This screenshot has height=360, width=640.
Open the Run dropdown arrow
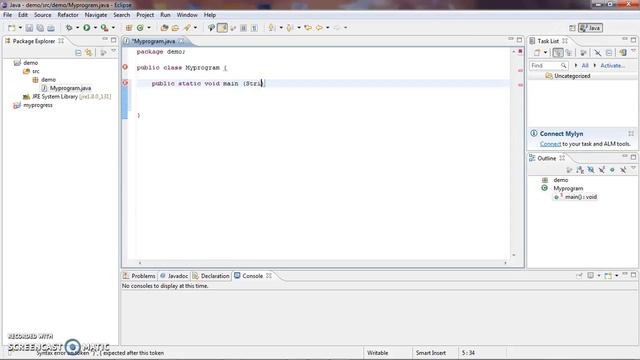click(x=95, y=28)
